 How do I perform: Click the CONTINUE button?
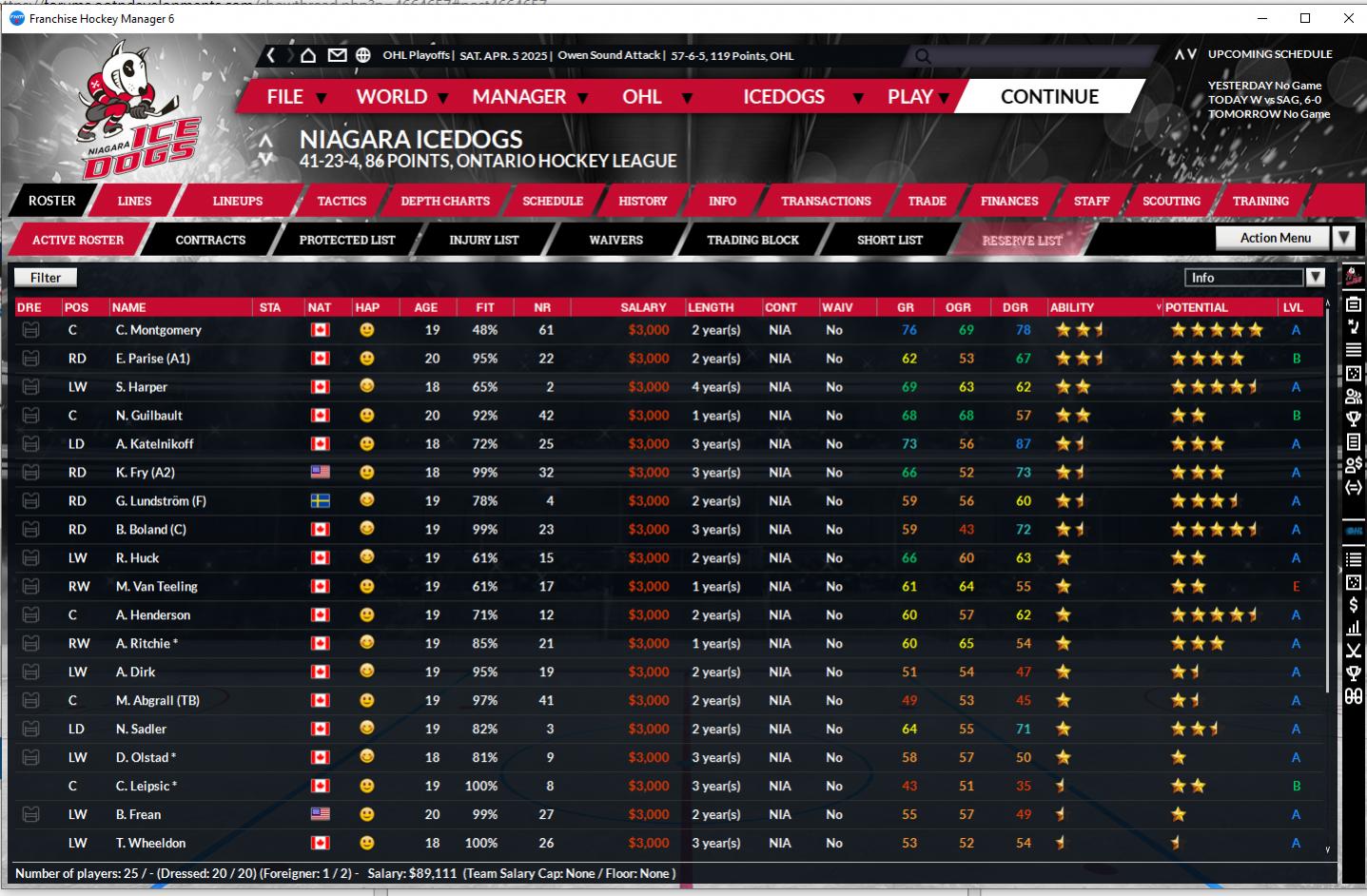(1049, 96)
